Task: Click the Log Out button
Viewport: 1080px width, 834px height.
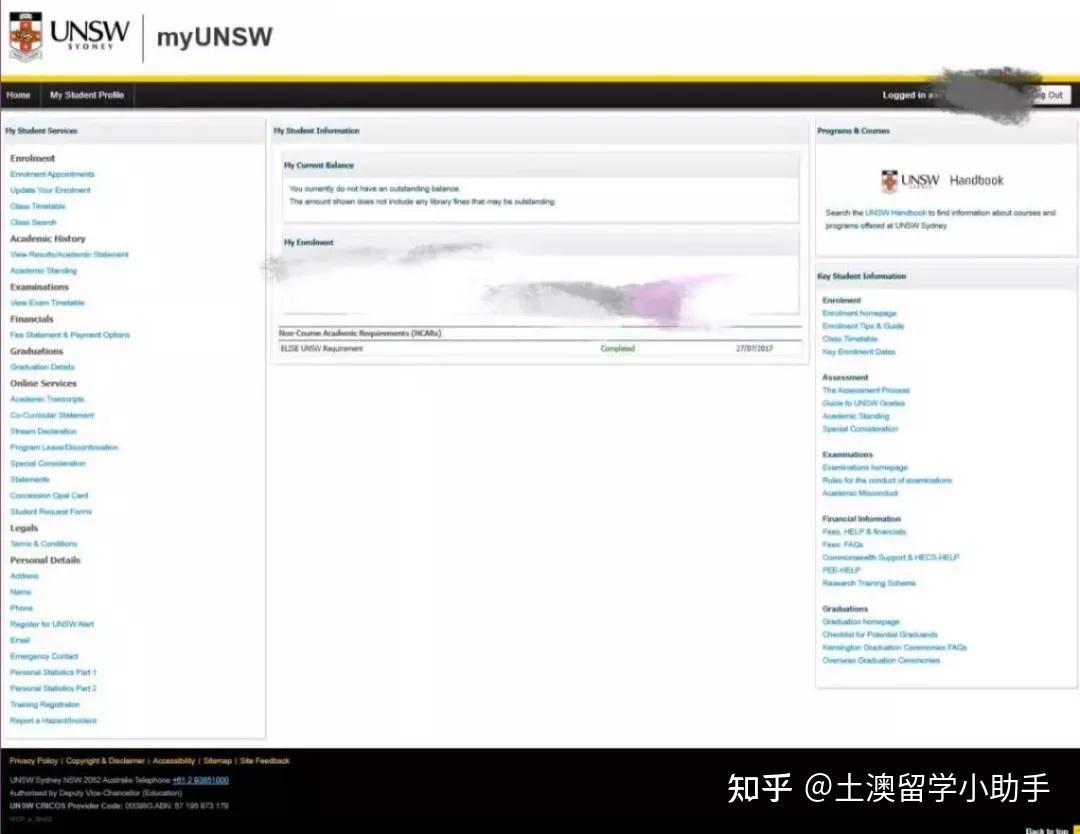Action: click(1047, 95)
